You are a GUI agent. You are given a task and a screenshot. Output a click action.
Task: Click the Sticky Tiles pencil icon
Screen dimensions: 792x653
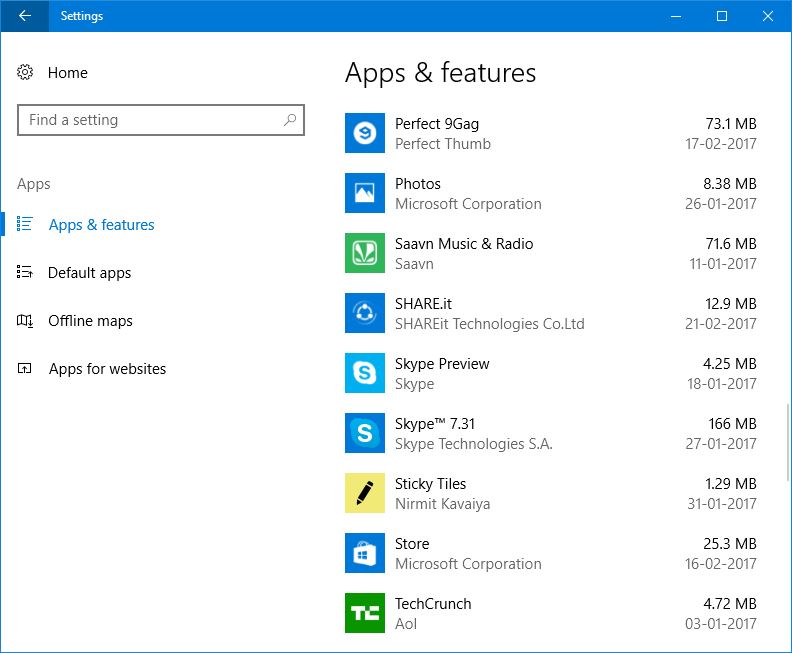(x=365, y=493)
